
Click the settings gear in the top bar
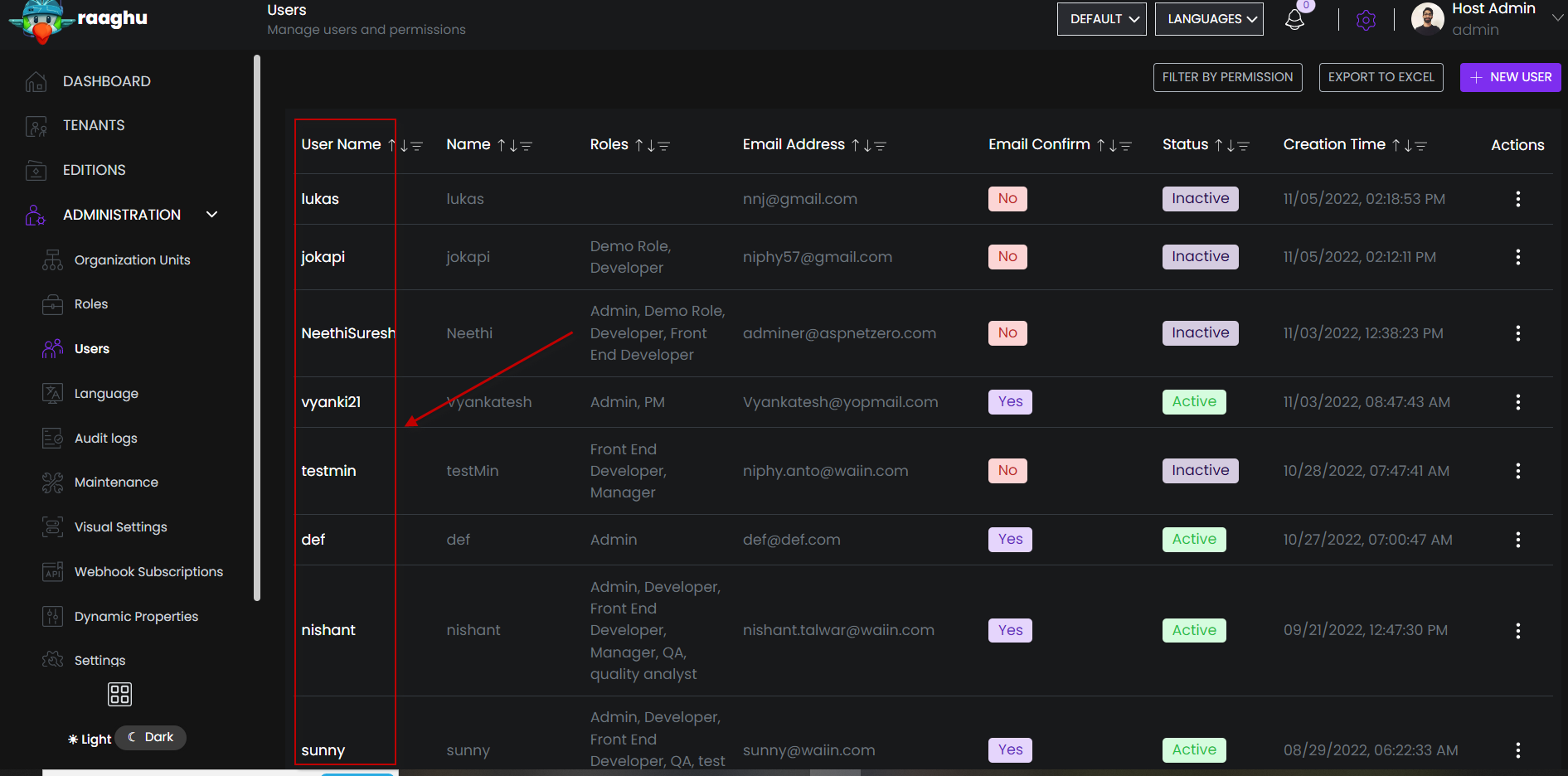(x=1366, y=20)
